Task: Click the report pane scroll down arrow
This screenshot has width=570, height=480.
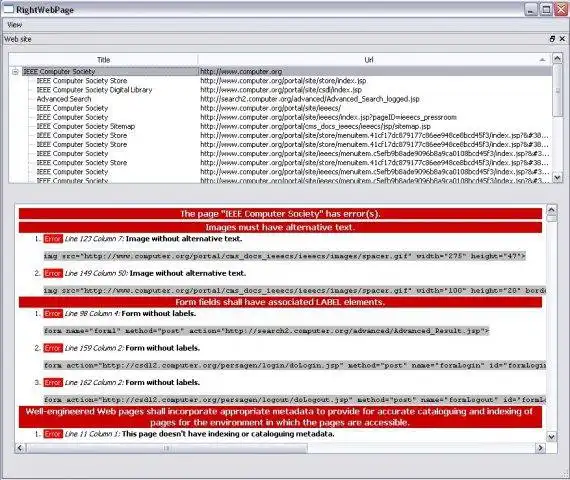Action: point(551,436)
